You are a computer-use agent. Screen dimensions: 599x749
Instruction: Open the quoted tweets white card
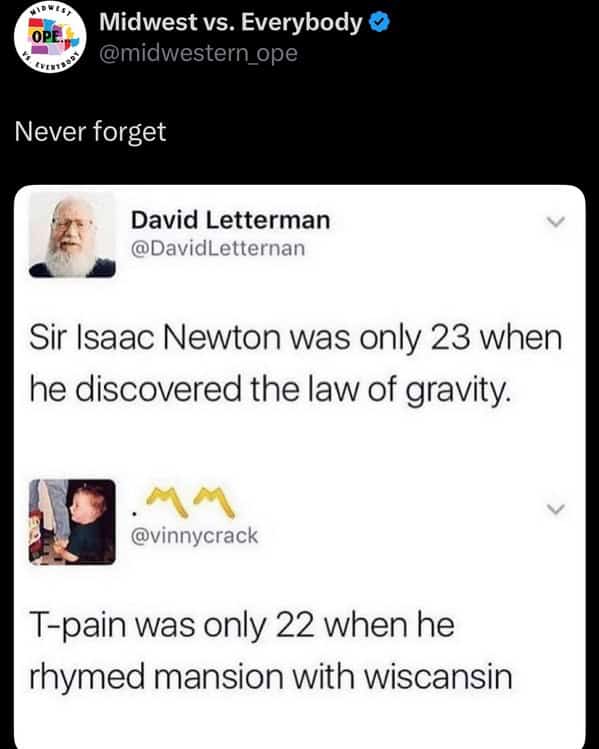[x=300, y=467]
